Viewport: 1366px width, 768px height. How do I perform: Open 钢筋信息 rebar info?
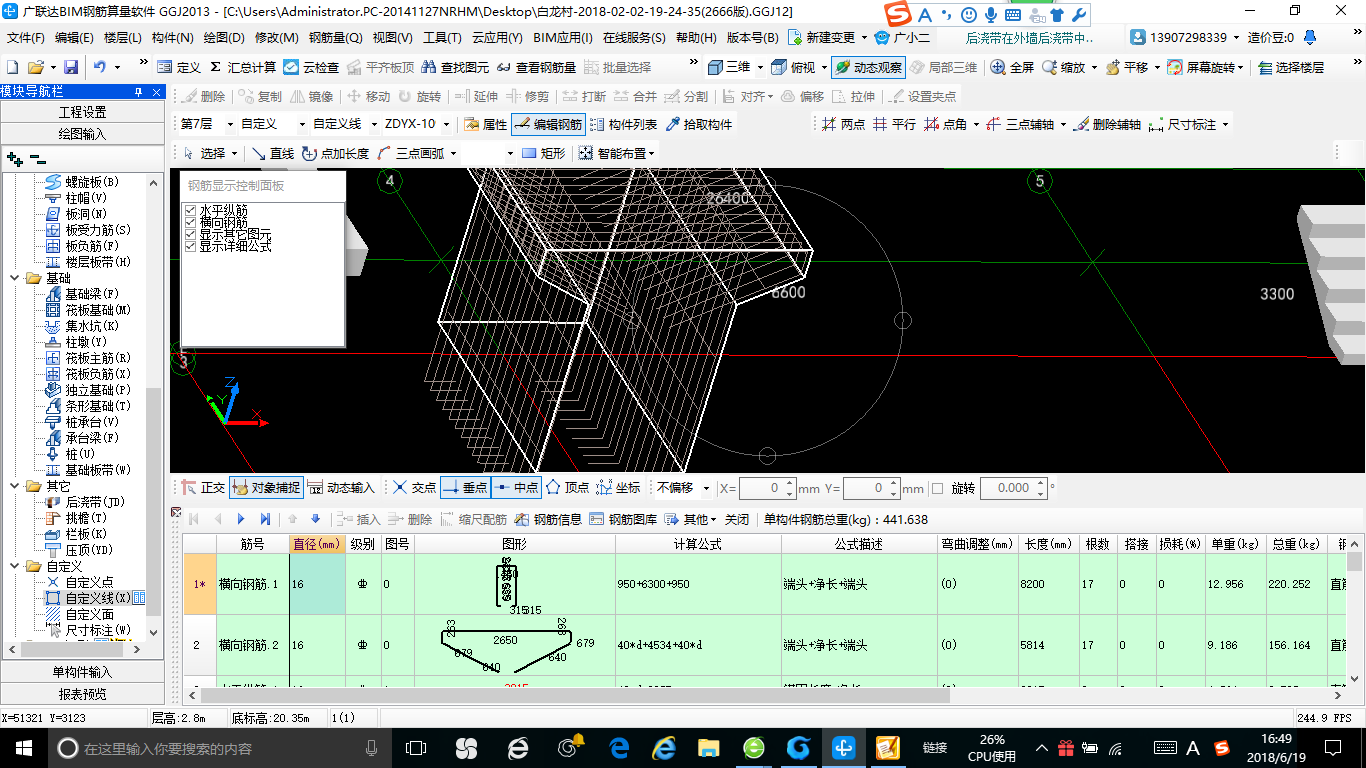click(x=548, y=519)
